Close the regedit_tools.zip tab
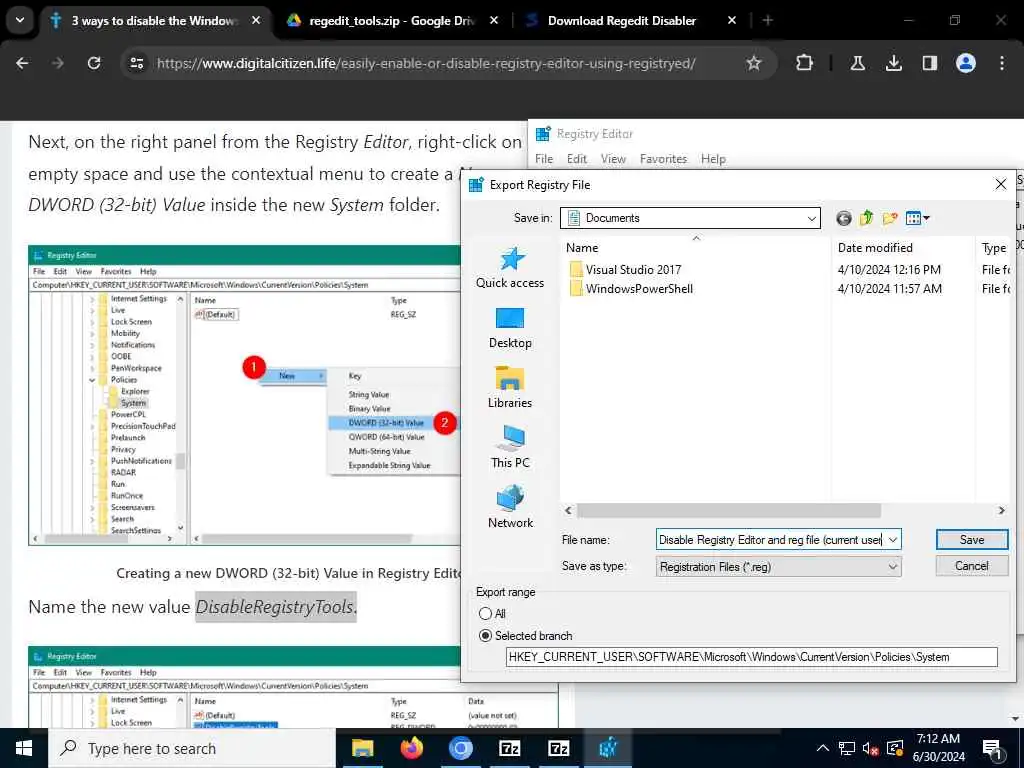The width and height of the screenshot is (1024, 768). click(x=494, y=20)
